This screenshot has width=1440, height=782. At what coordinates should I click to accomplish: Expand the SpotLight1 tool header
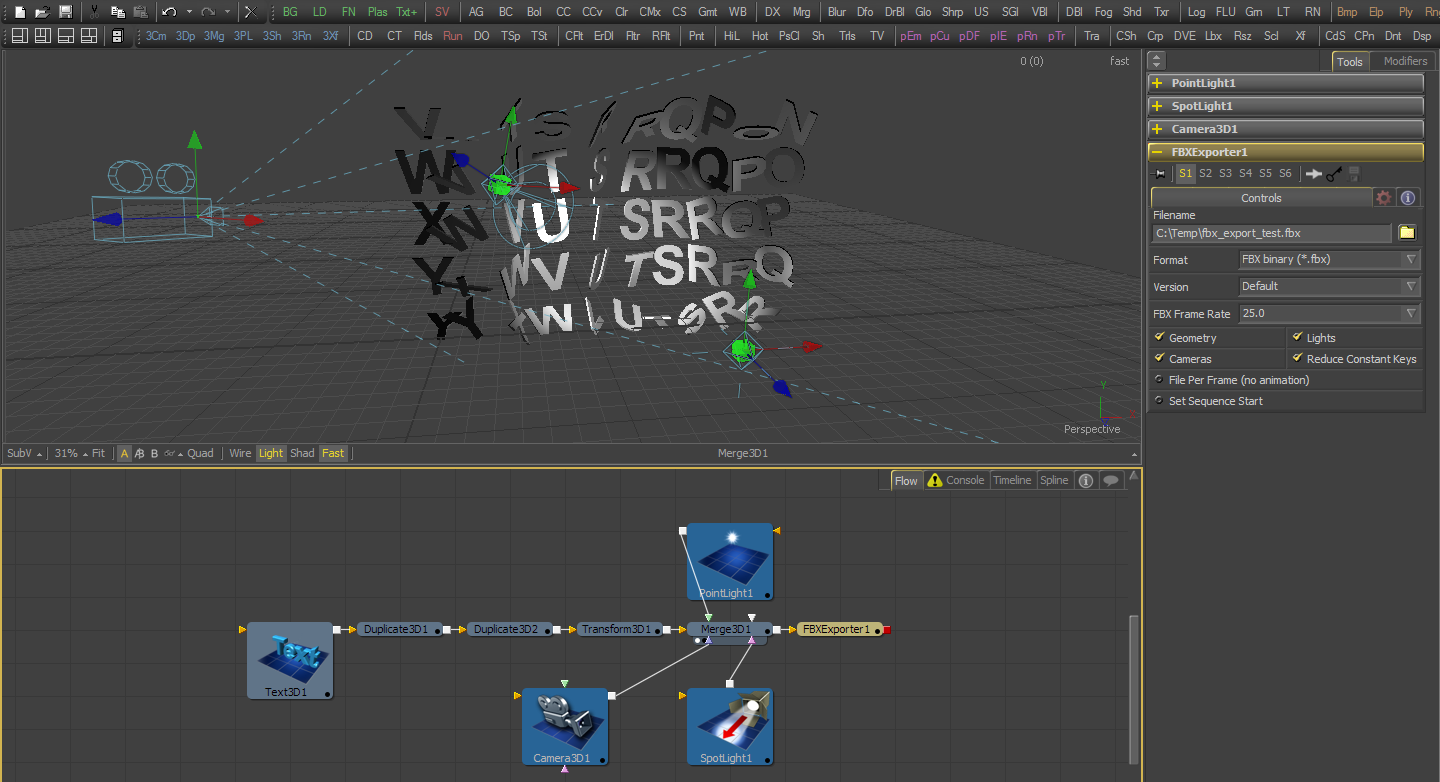(x=1285, y=106)
